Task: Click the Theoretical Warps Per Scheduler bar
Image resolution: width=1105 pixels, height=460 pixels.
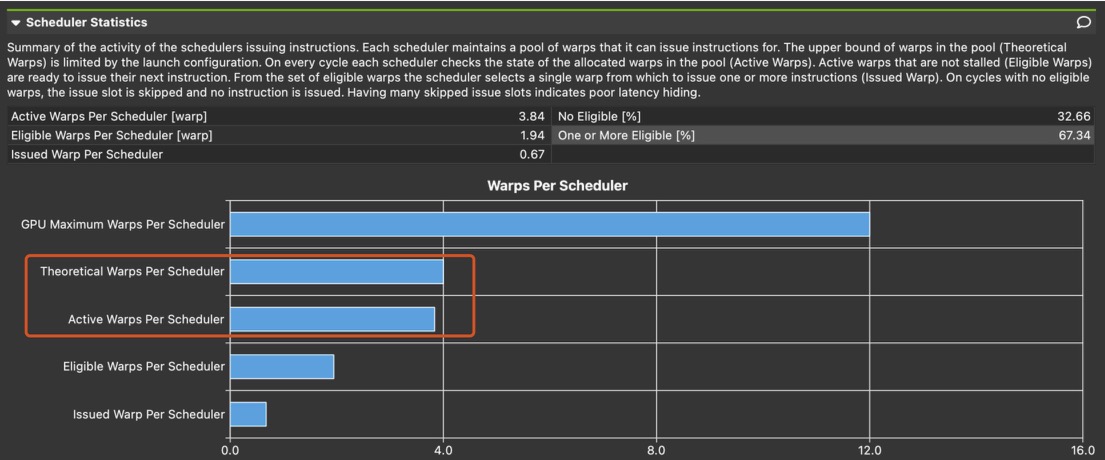Action: 337,271
